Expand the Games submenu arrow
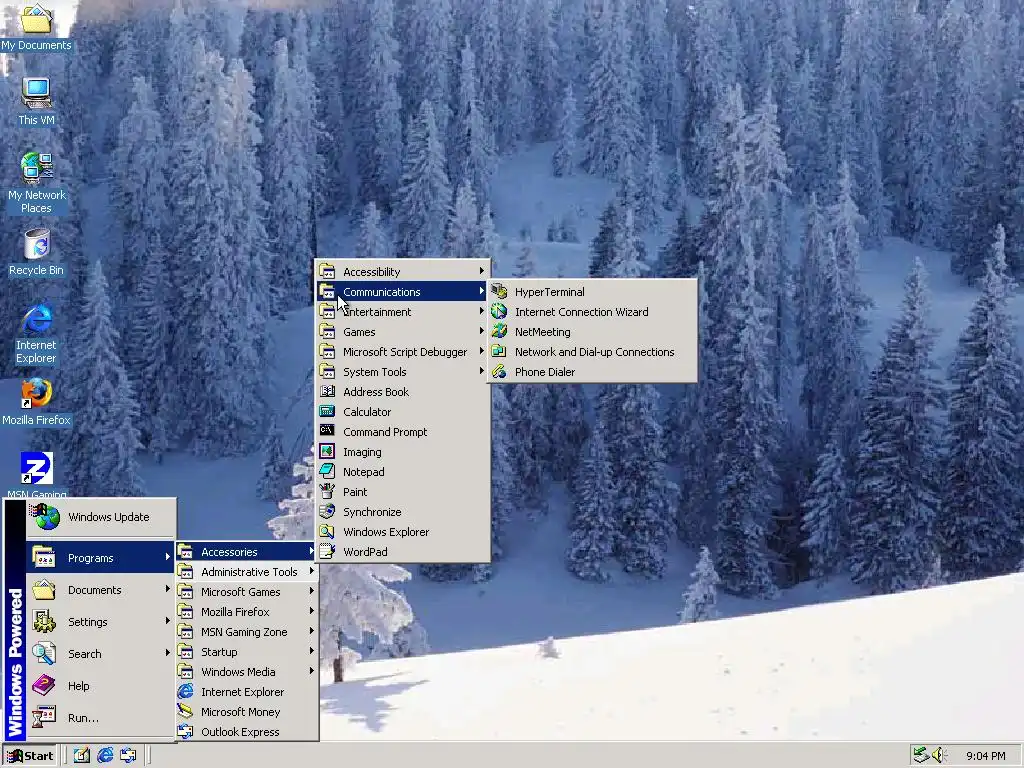Screen dimensions: 1024x768 pos(481,331)
